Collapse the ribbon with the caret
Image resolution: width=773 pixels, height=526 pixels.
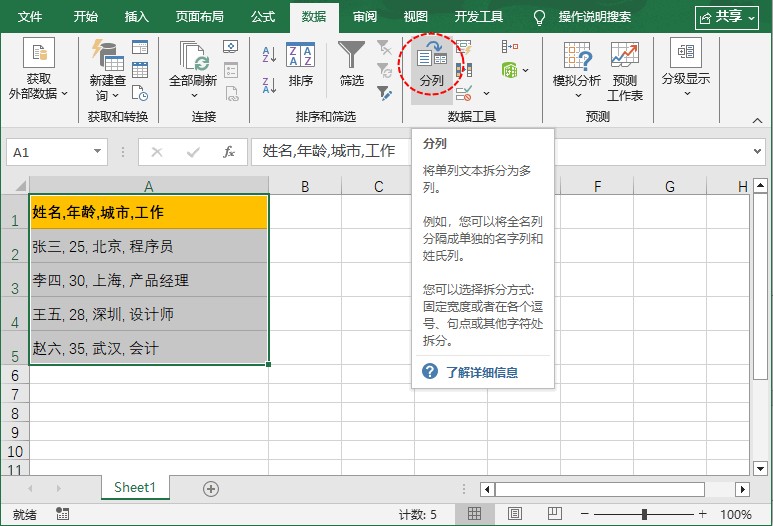pos(758,120)
